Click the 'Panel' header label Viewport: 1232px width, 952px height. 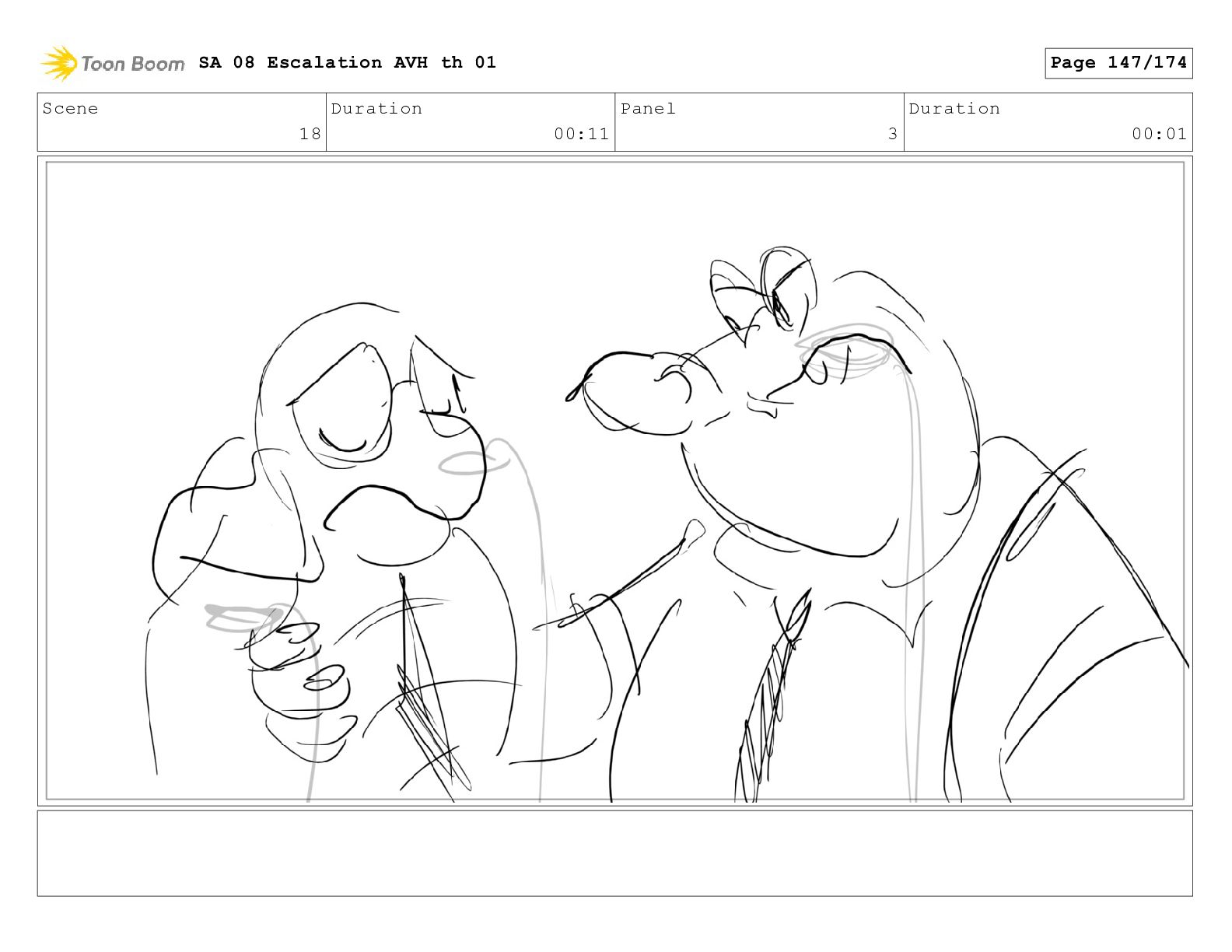(648, 108)
